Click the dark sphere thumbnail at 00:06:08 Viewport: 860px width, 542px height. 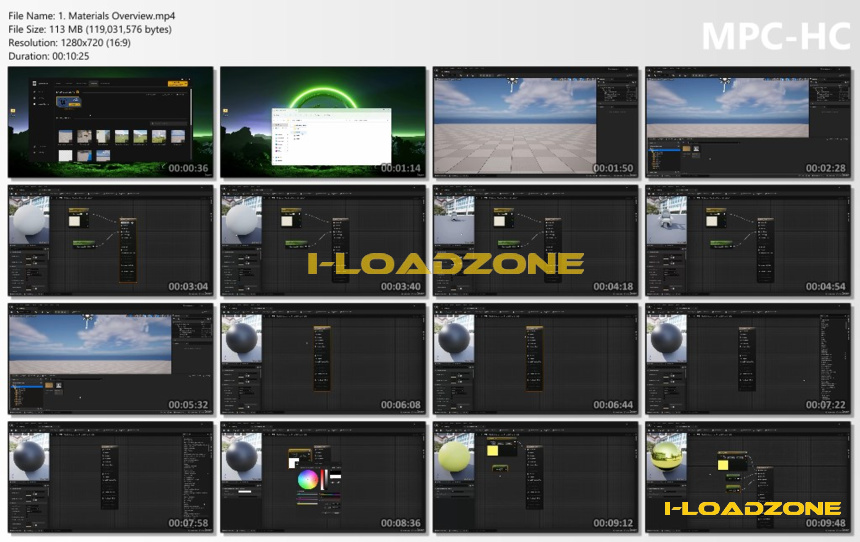click(x=323, y=359)
